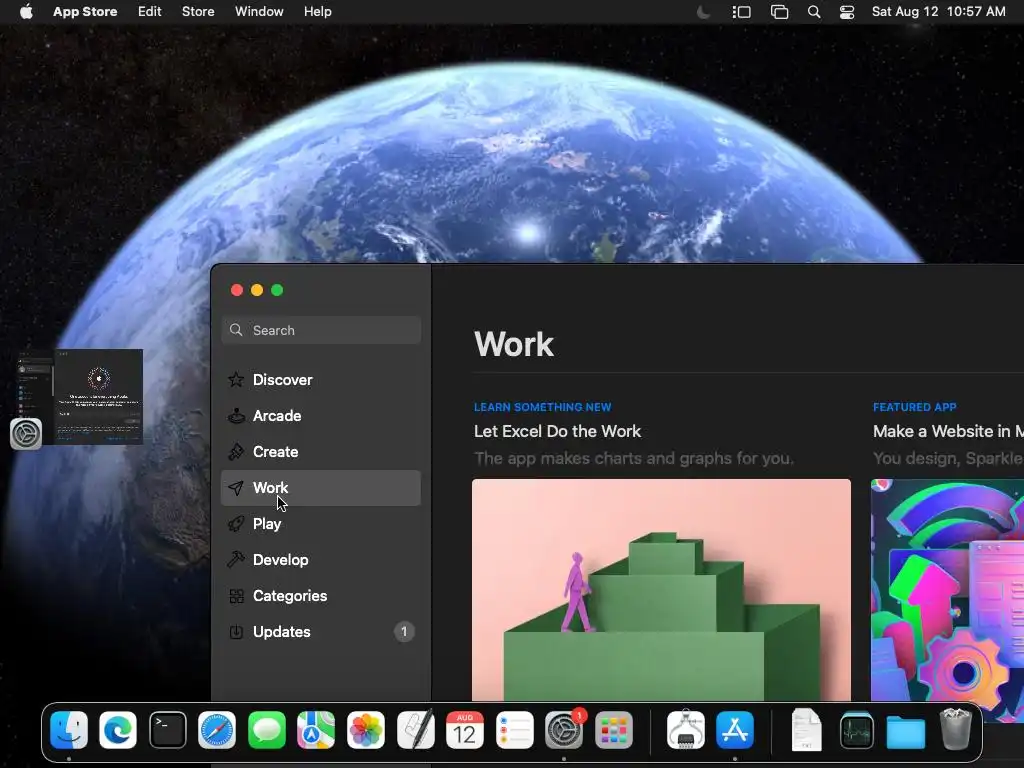
Task: Open Calendar showing Aug 12 in Dock
Action: (465, 729)
